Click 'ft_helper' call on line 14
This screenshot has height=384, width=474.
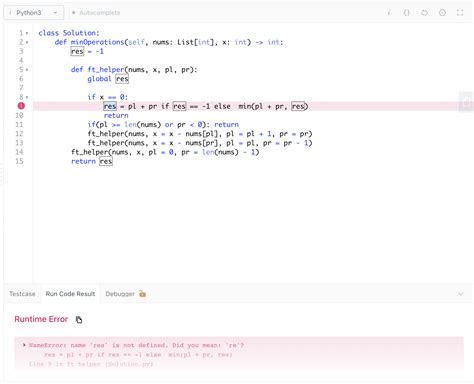coord(90,152)
